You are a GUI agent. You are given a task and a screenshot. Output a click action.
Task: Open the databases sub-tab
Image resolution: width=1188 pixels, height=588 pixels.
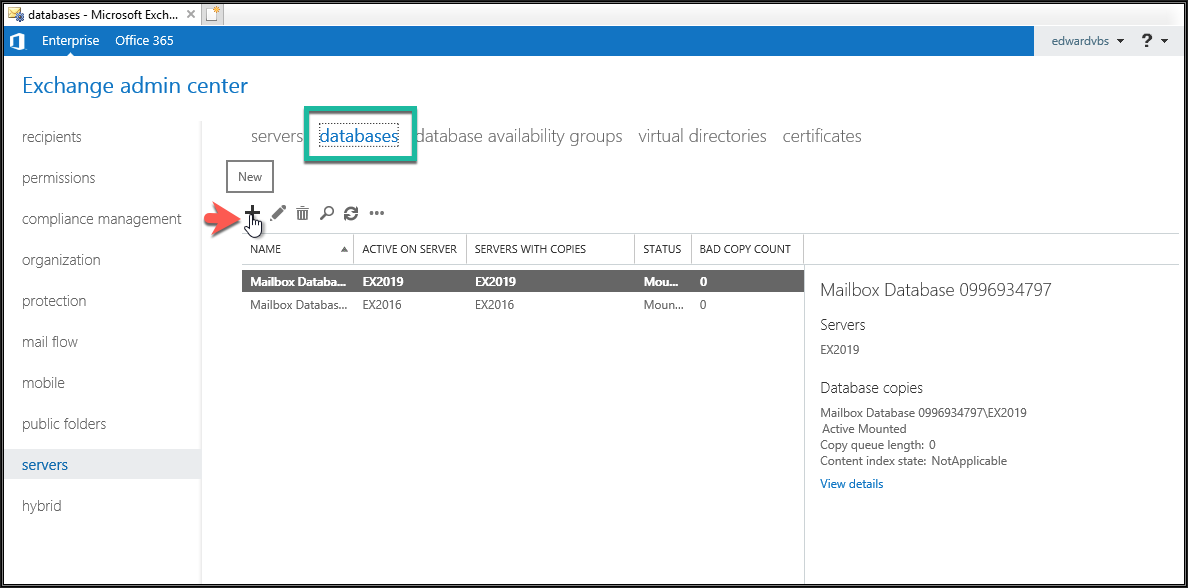(x=359, y=136)
